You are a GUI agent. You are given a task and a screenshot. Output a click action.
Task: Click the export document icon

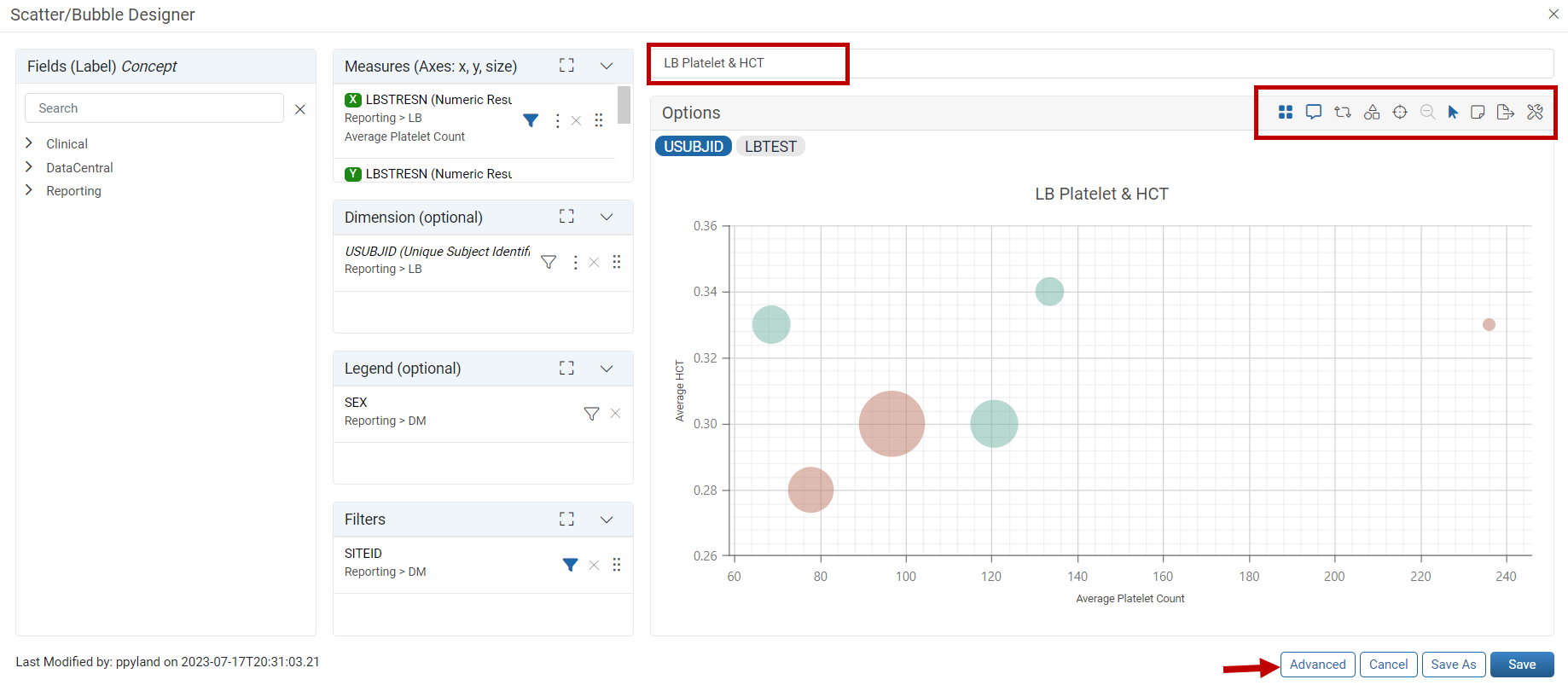(x=1506, y=113)
